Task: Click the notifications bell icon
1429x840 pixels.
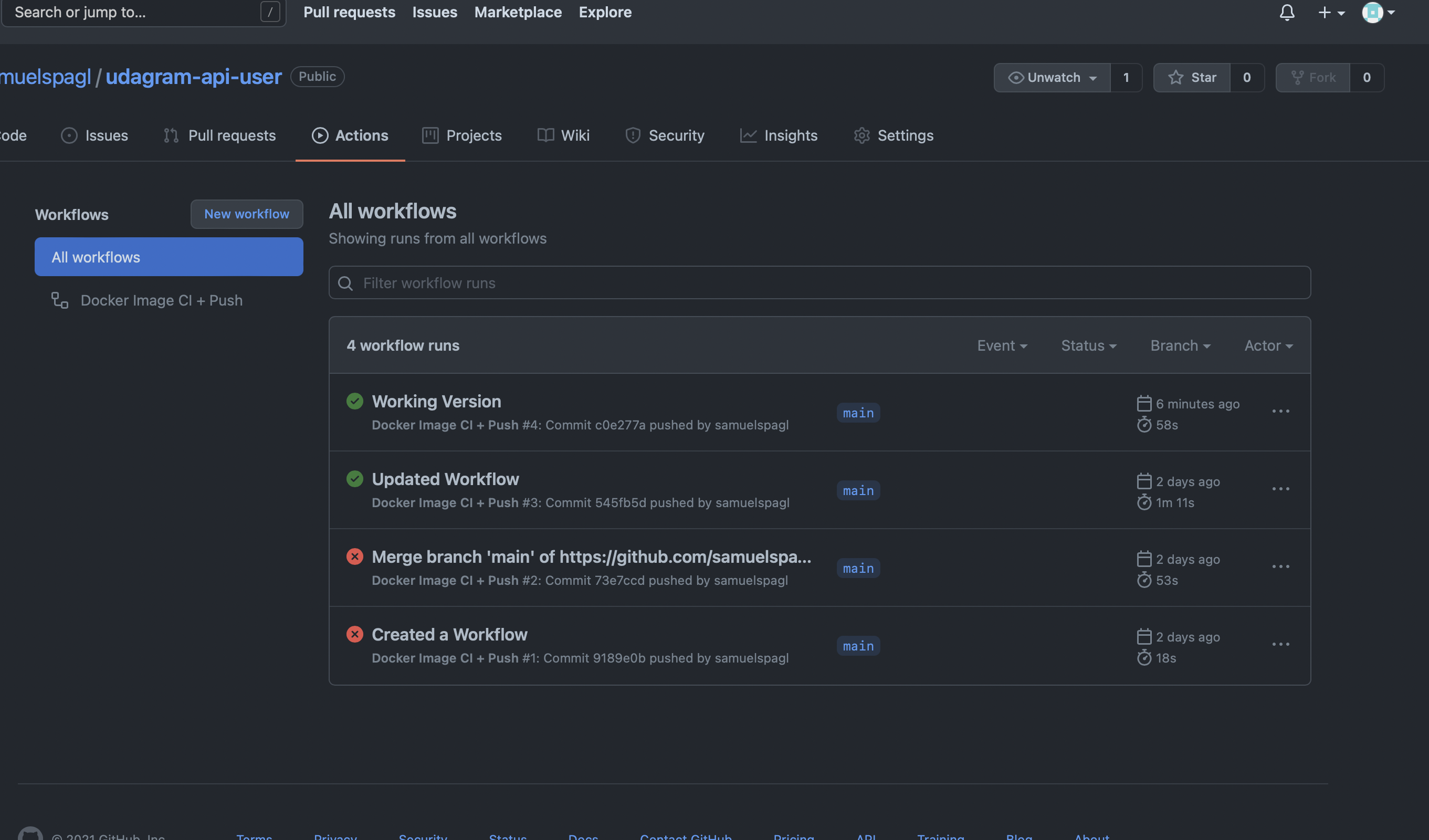Action: [1287, 13]
